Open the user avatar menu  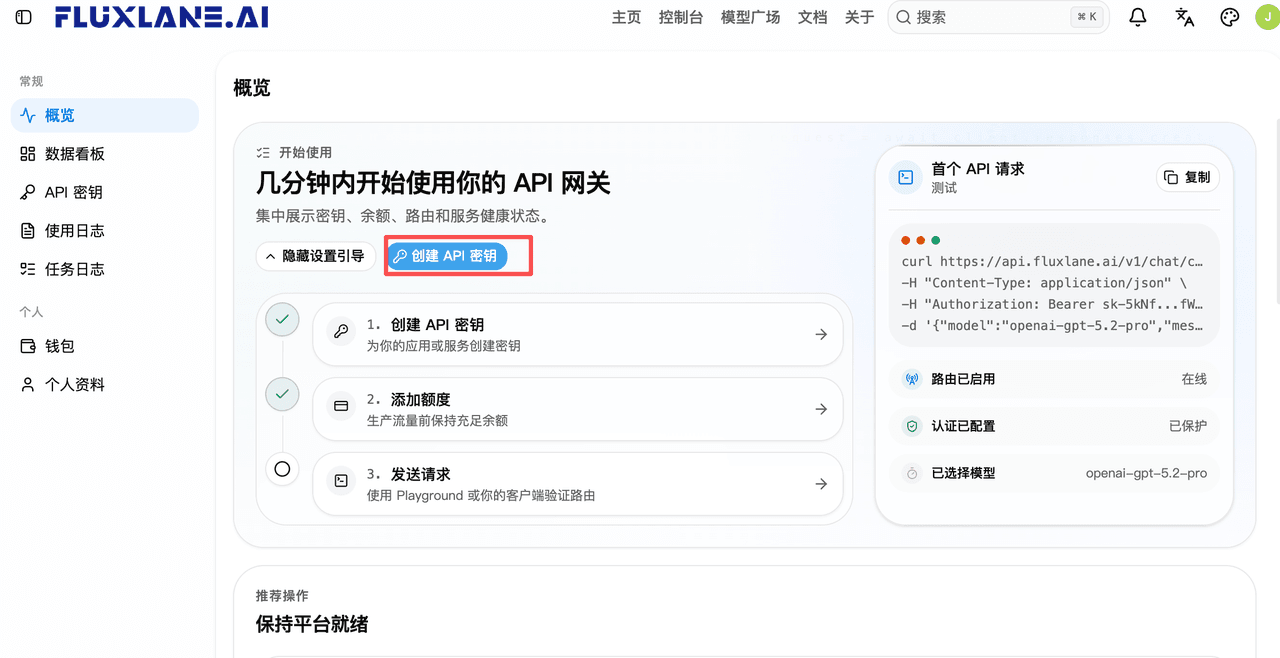coord(1267,17)
